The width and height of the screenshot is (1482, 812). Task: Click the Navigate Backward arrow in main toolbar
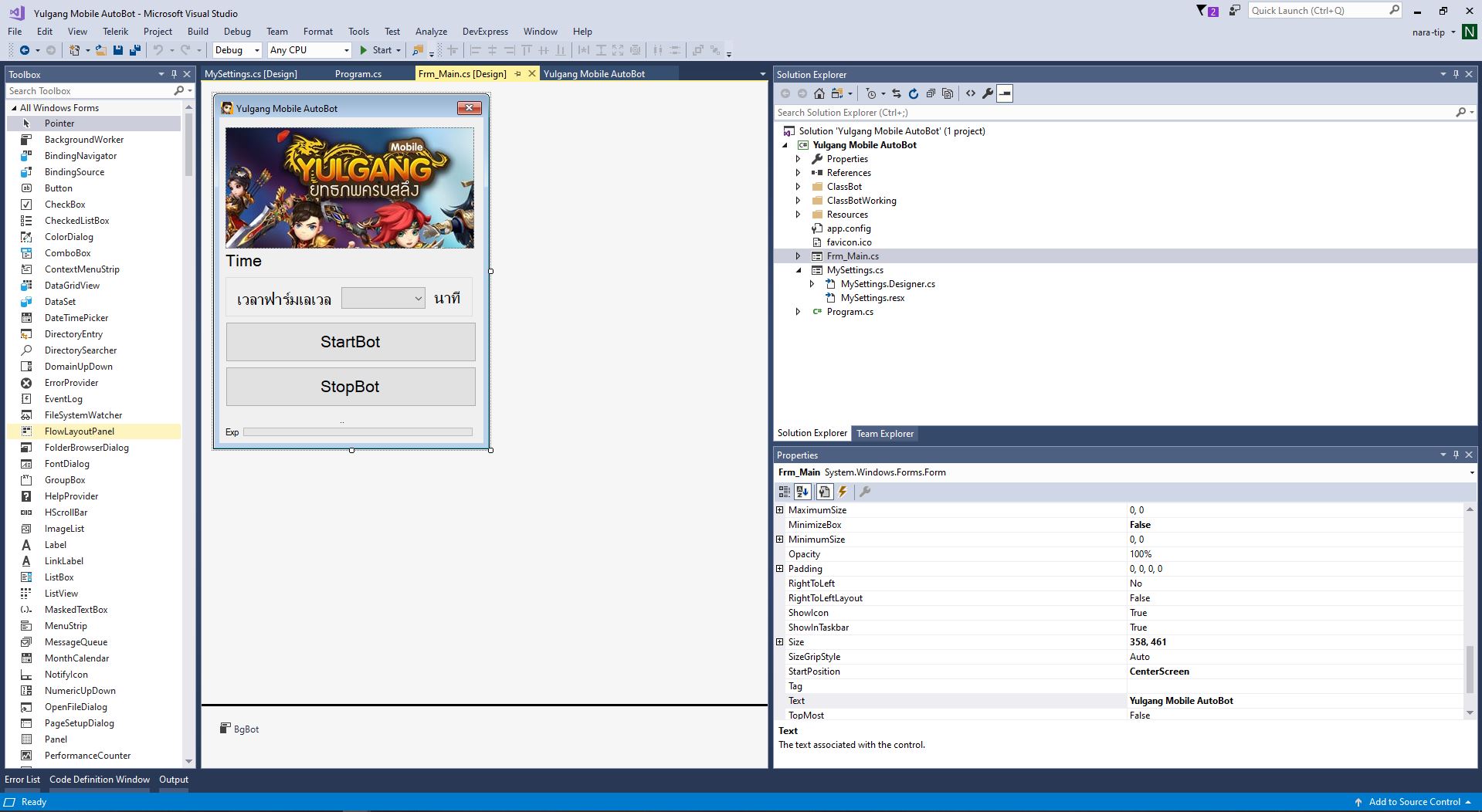(24, 50)
